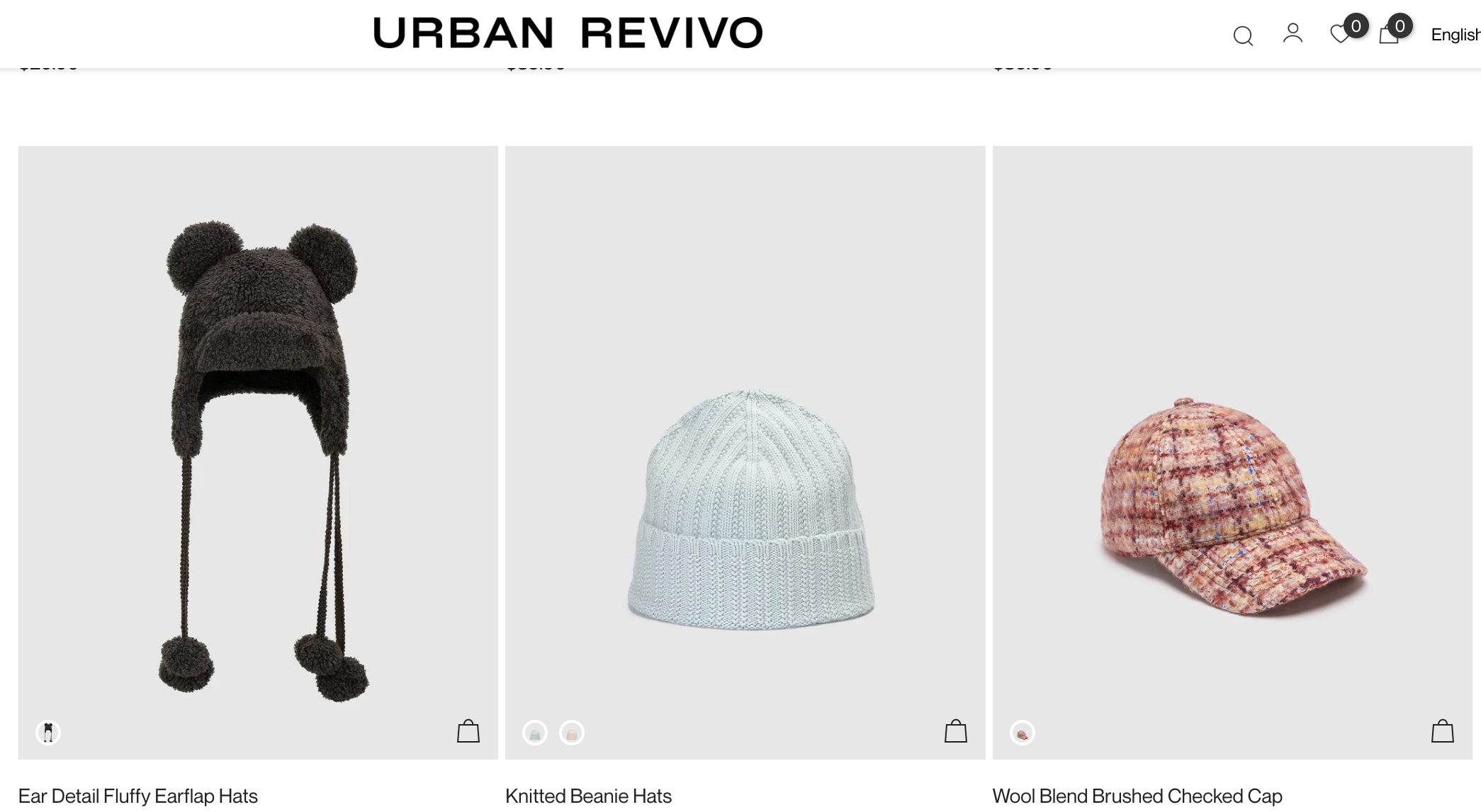
Task: Open Ear Detail Fluffy Earflap Hats link
Action: 138,796
